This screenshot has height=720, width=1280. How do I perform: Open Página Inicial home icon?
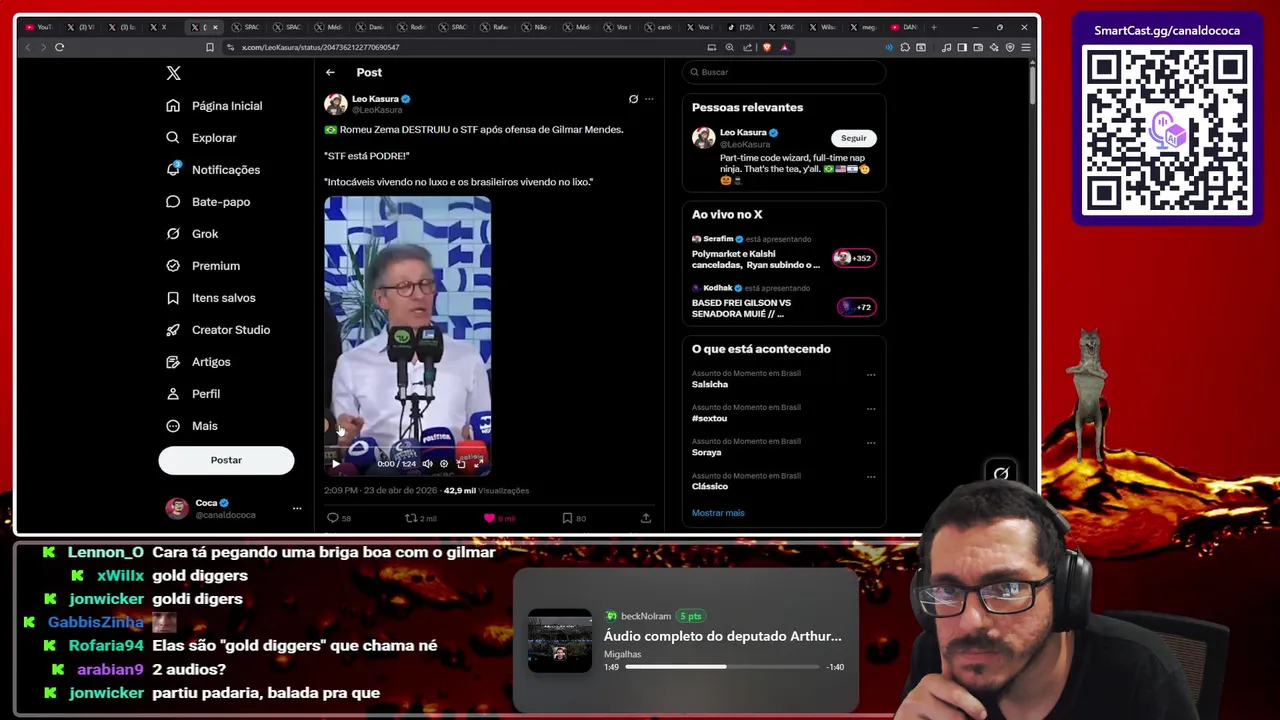point(173,106)
